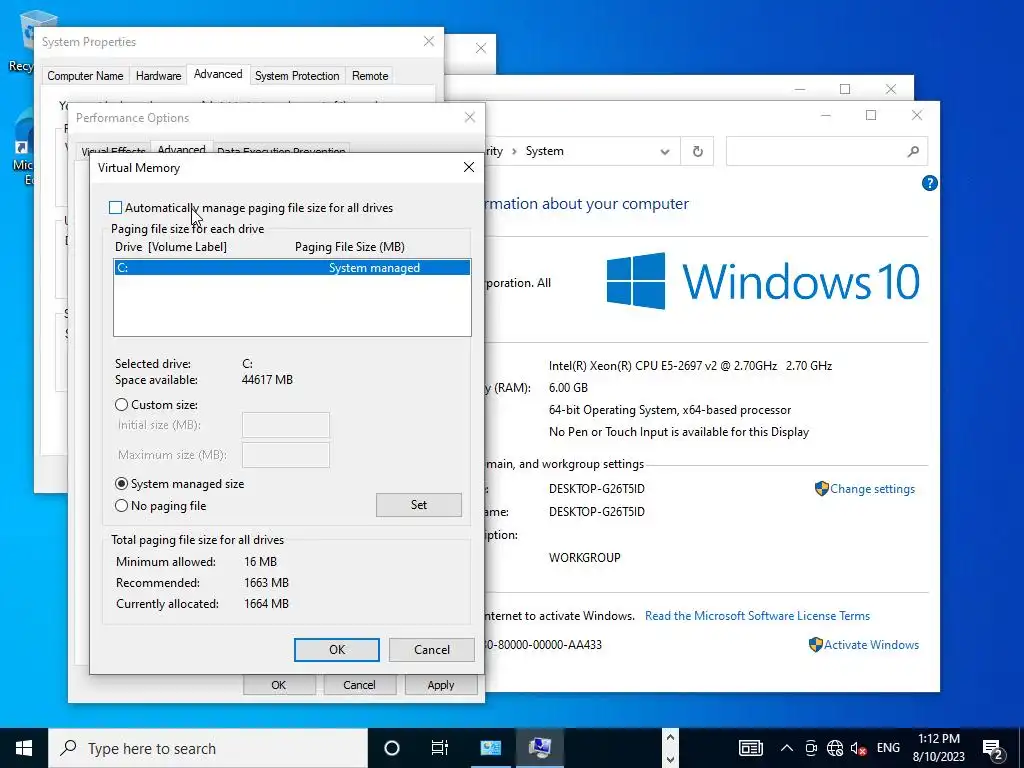Close the Virtual Memory dialog
This screenshot has width=1024, height=768.
pyautogui.click(x=468, y=167)
